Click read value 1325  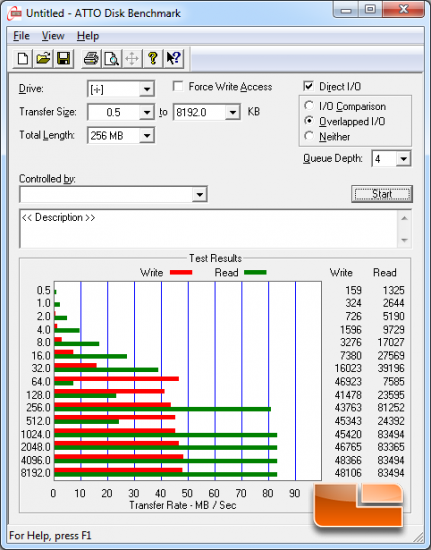coord(393,290)
